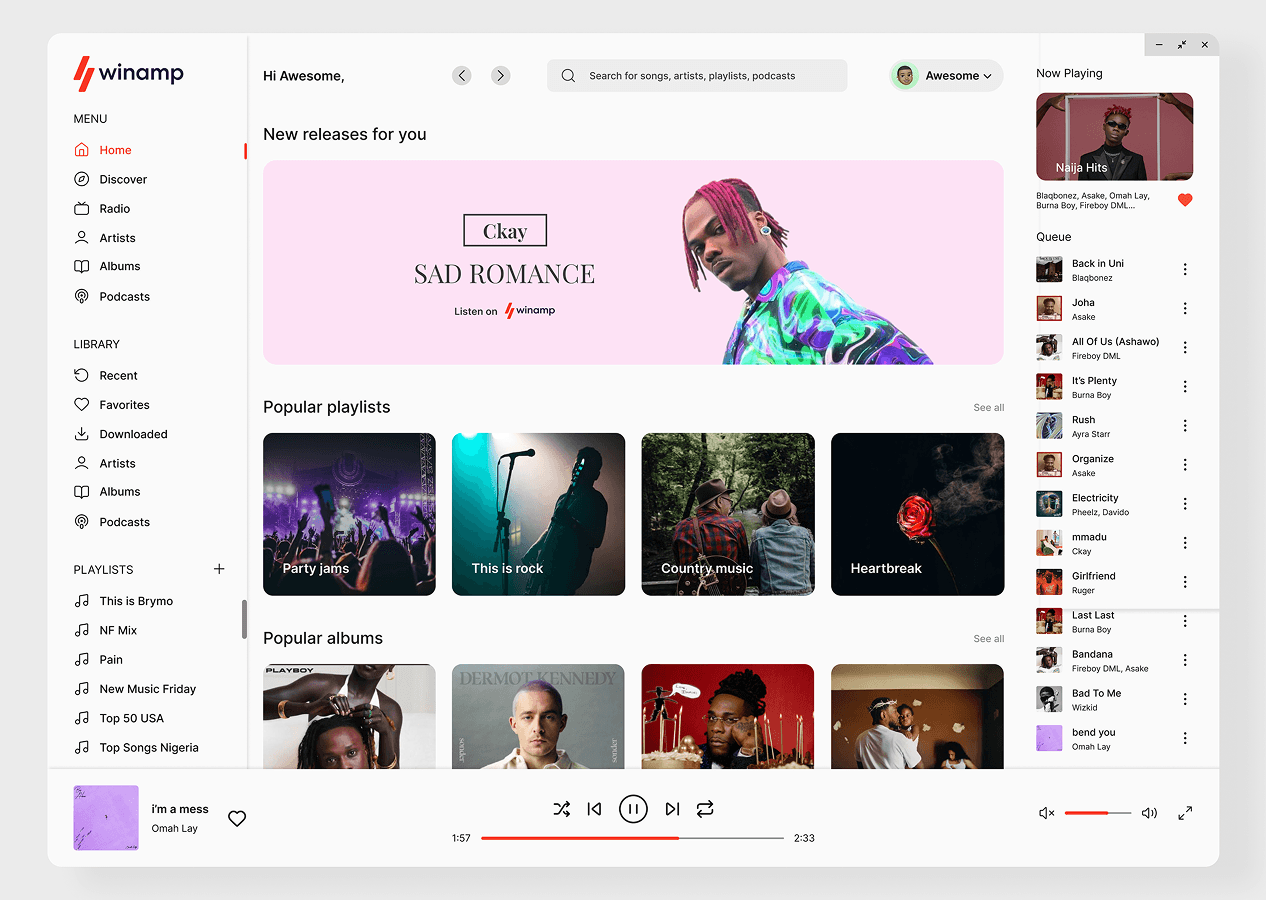The height and width of the screenshot is (900, 1266).
Task: Open the Top Songs Nigeria playlist
Action: [137, 747]
